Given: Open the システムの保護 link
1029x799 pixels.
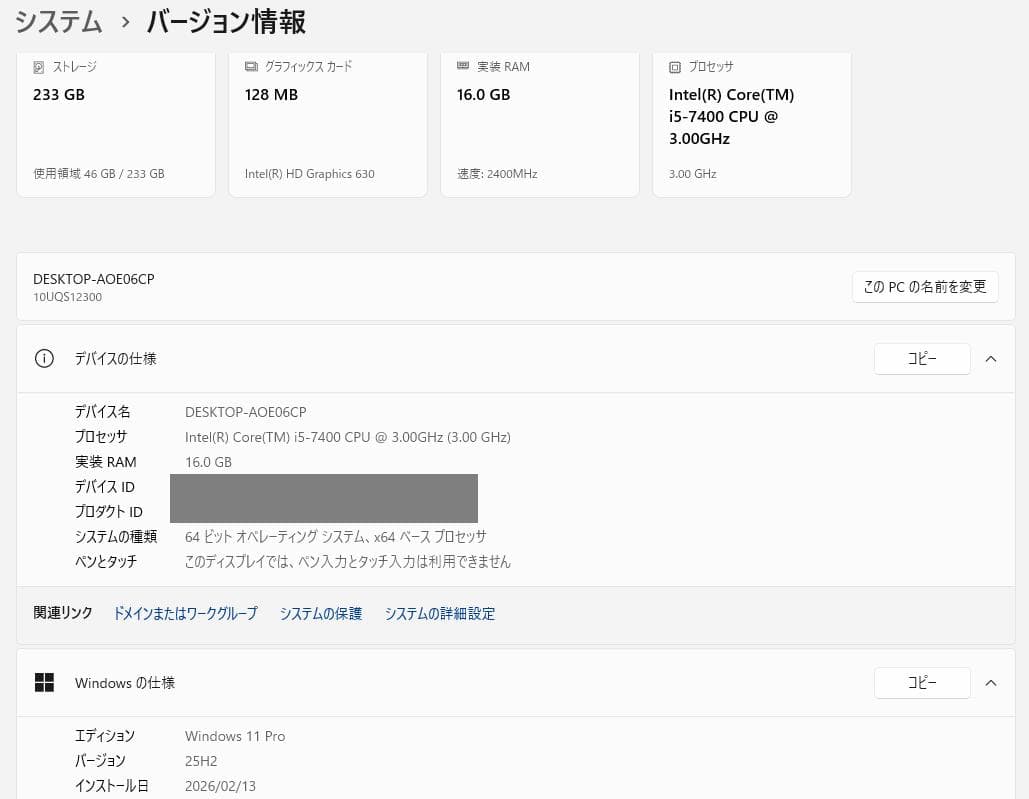Looking at the screenshot, I should click(x=320, y=613).
